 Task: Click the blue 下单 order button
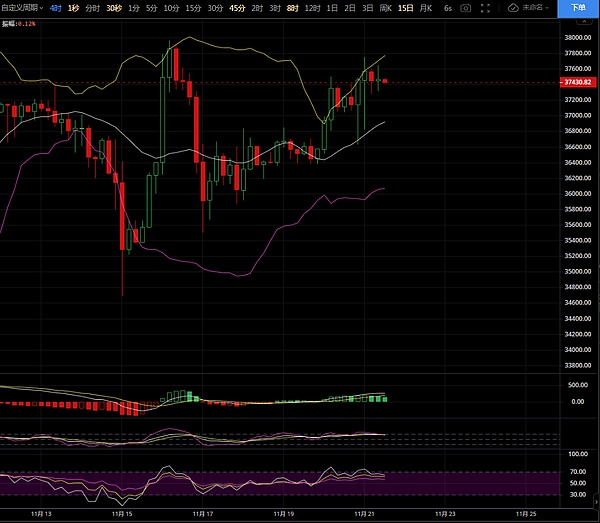point(579,7)
